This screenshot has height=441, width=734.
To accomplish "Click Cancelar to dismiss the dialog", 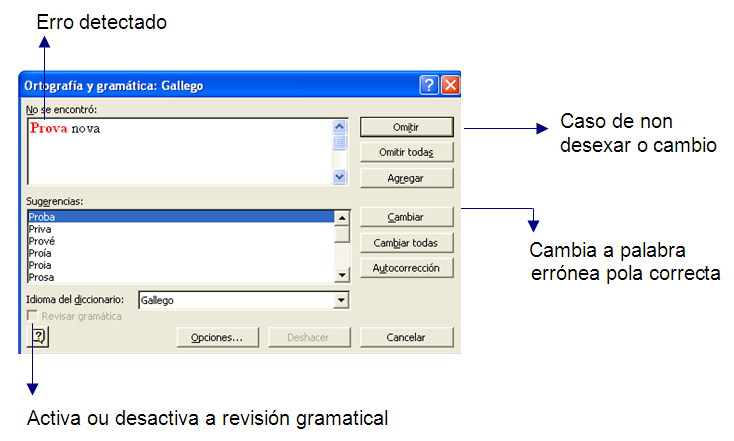I will (x=406, y=337).
